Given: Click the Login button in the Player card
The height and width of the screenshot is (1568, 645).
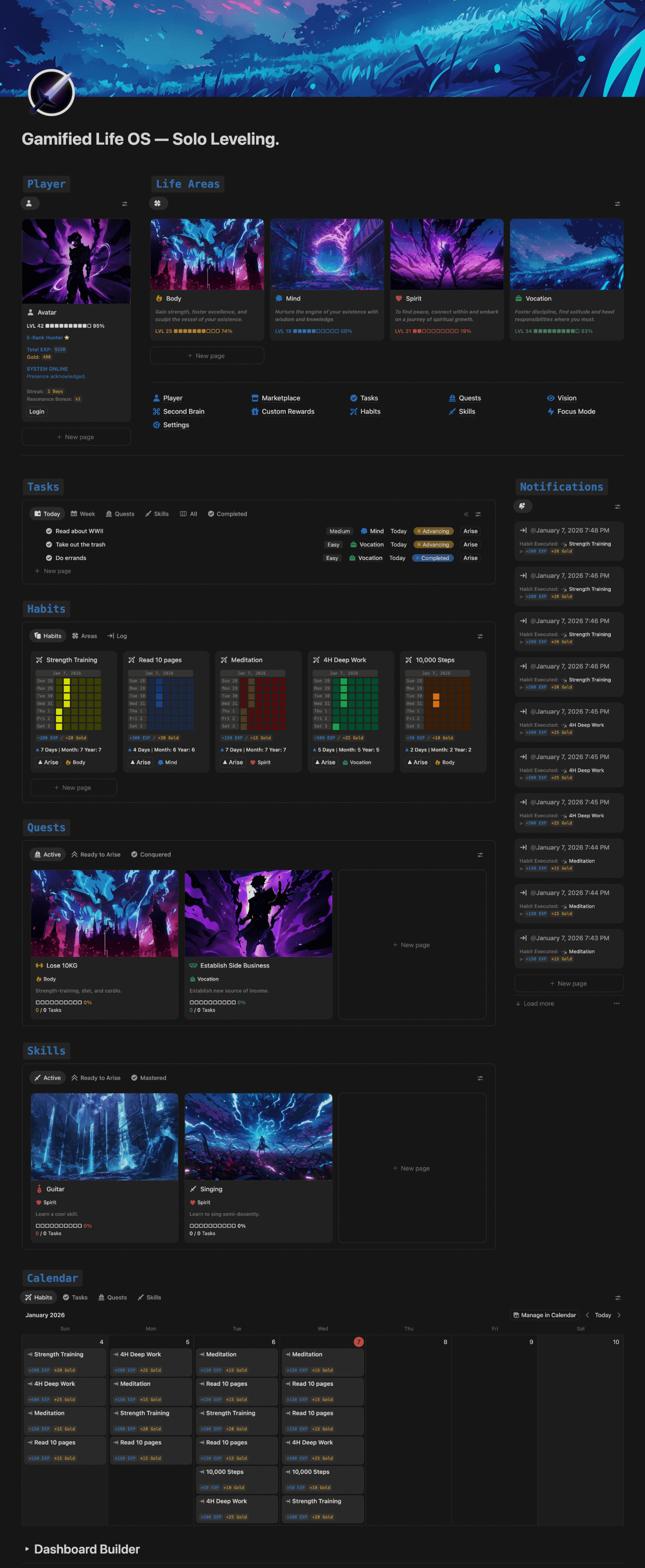Looking at the screenshot, I should click(37, 412).
